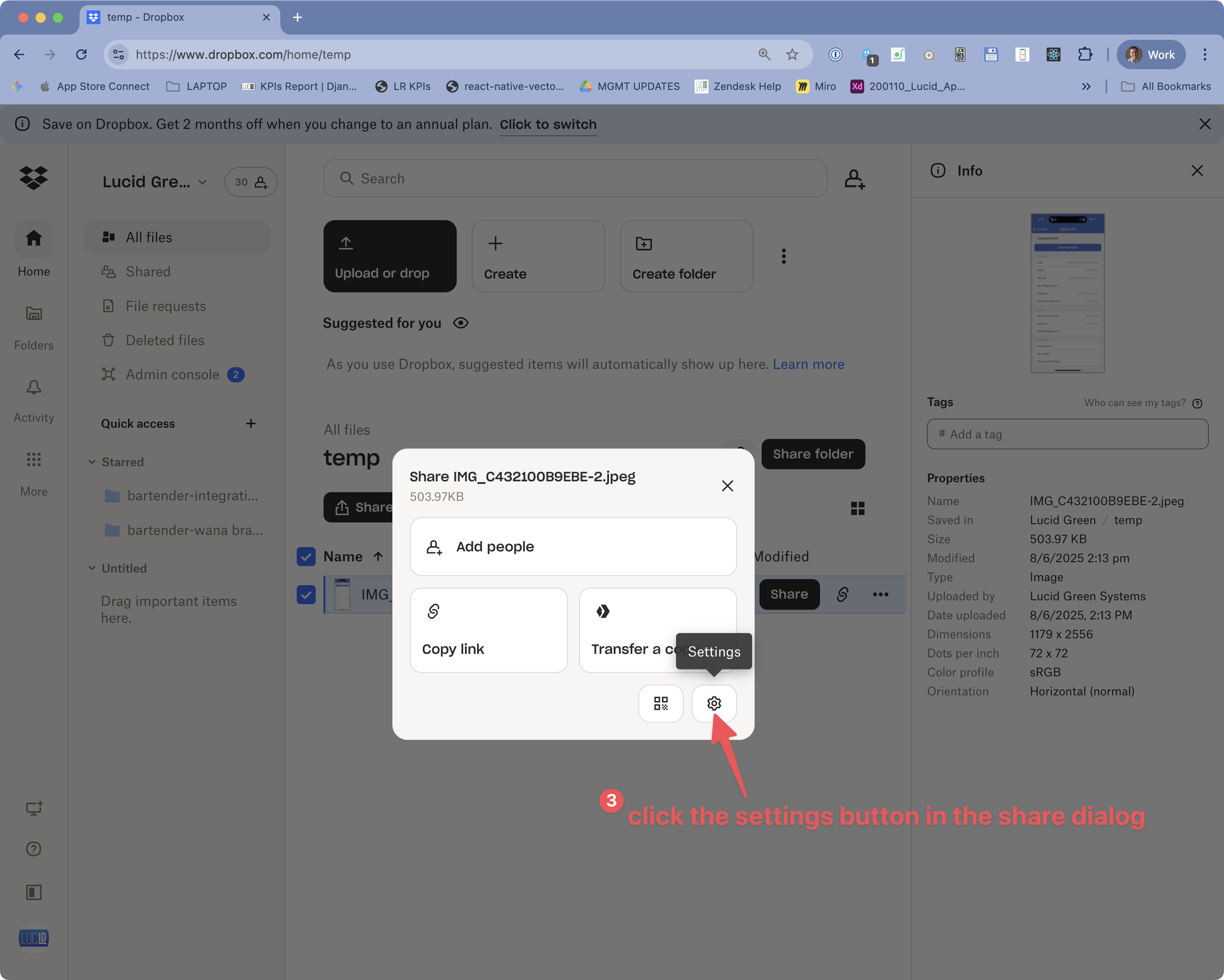Collapse the Starred section
The image size is (1224, 980).
click(x=93, y=461)
